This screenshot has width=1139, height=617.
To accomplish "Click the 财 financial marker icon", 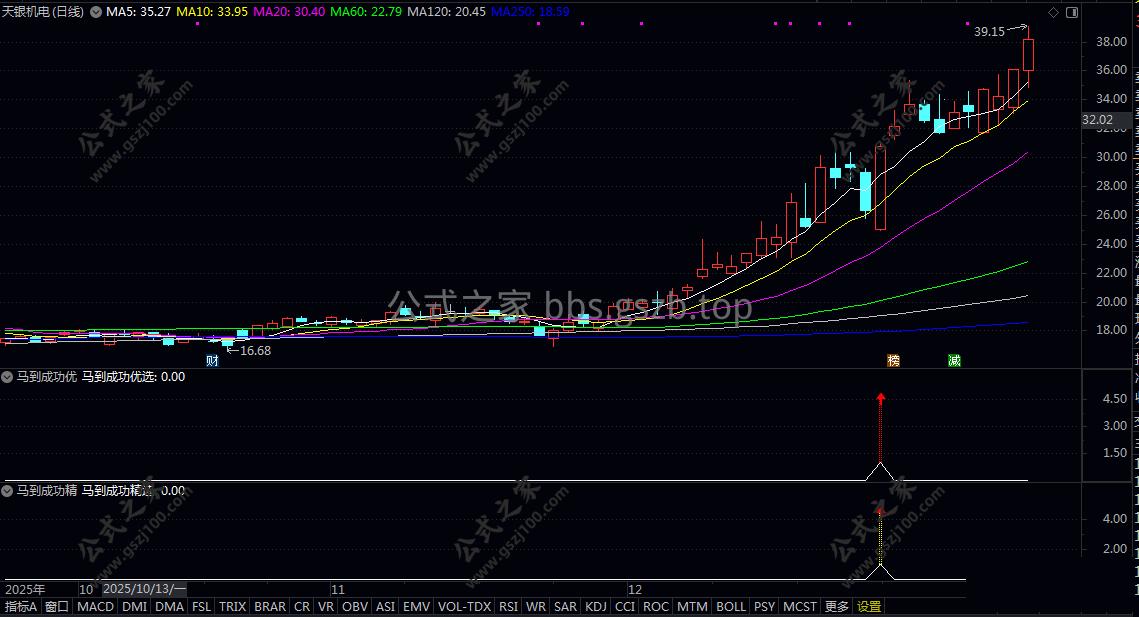I will click(x=212, y=360).
